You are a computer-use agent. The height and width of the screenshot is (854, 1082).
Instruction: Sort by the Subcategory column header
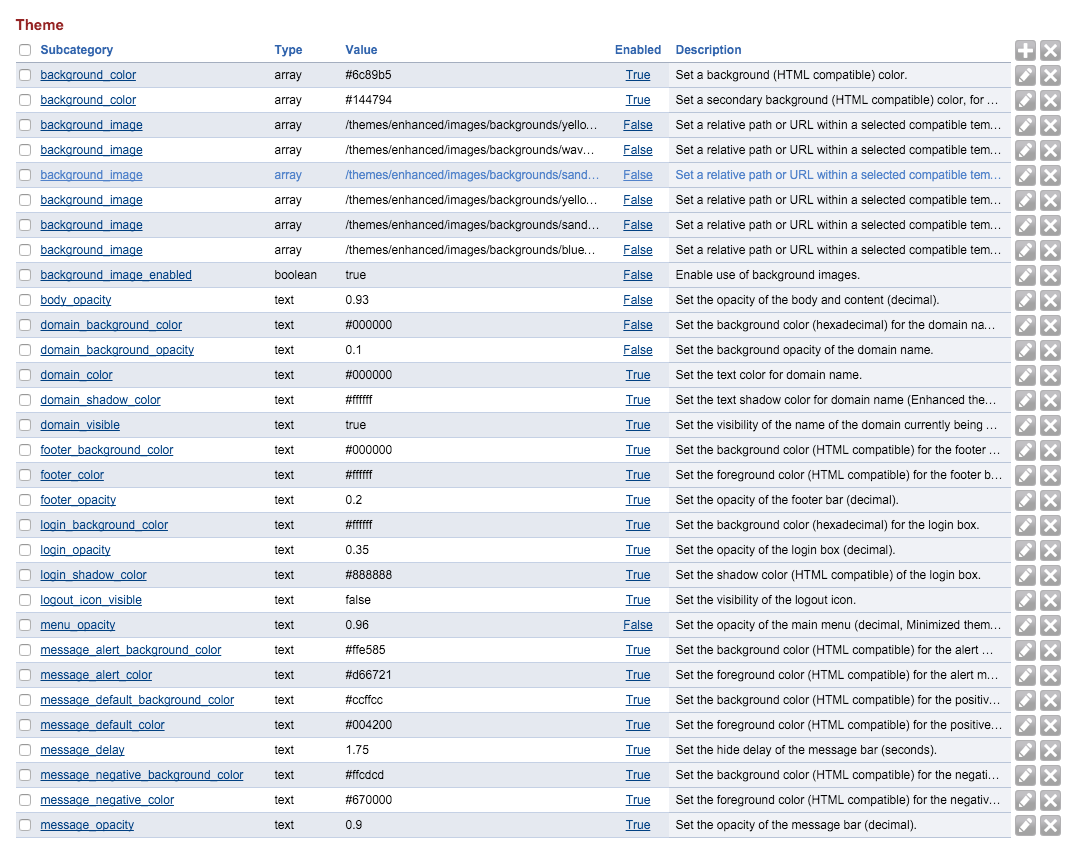(77, 50)
